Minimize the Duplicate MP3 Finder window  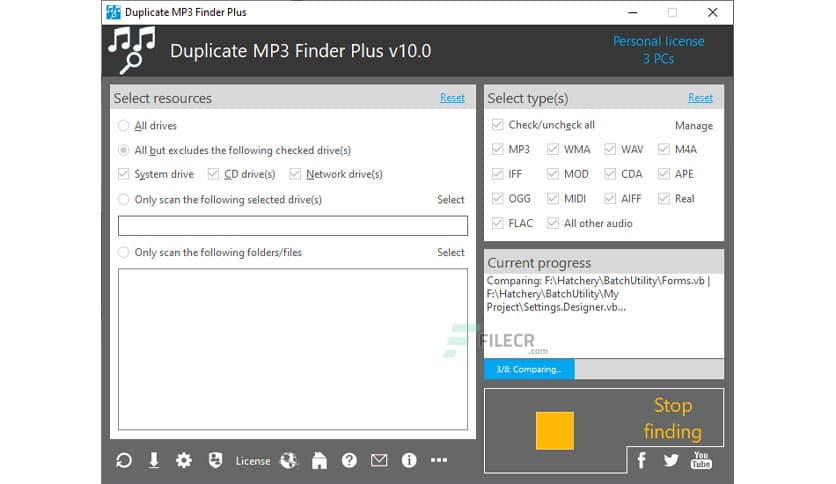[632, 12]
